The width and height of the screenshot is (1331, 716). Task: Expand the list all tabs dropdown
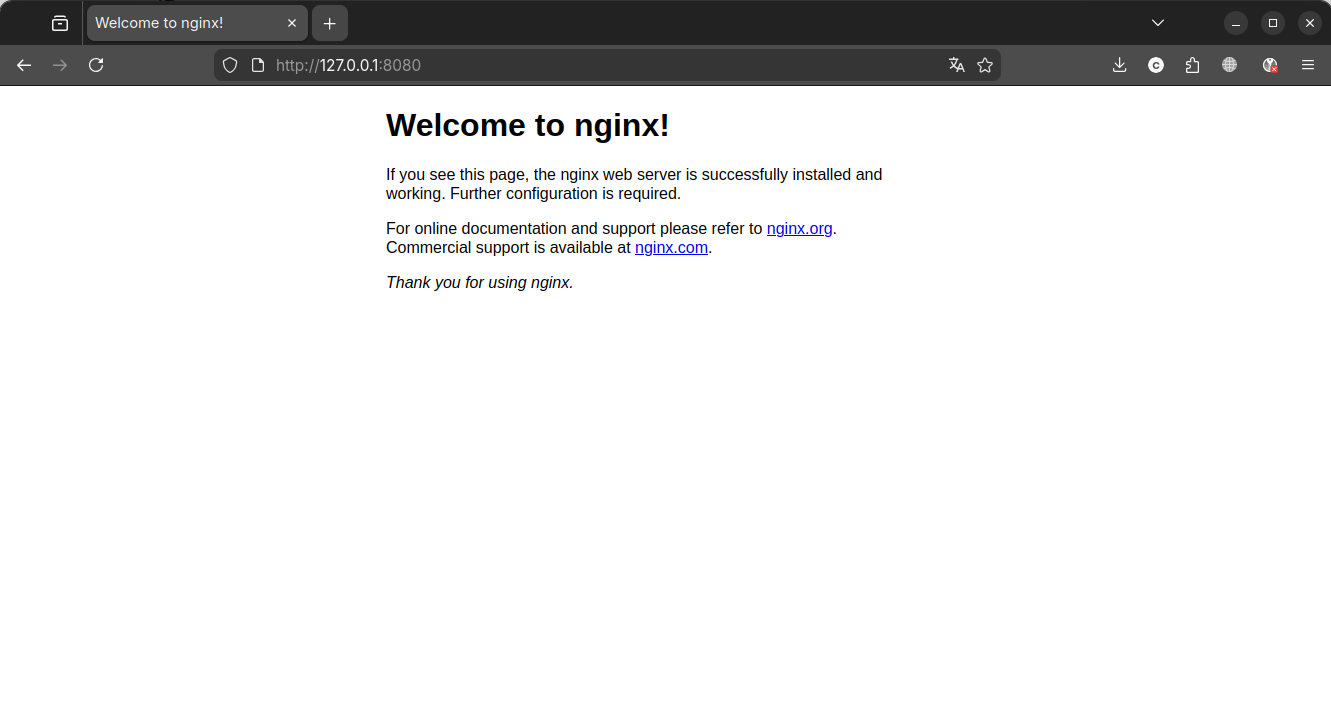[x=1157, y=23]
